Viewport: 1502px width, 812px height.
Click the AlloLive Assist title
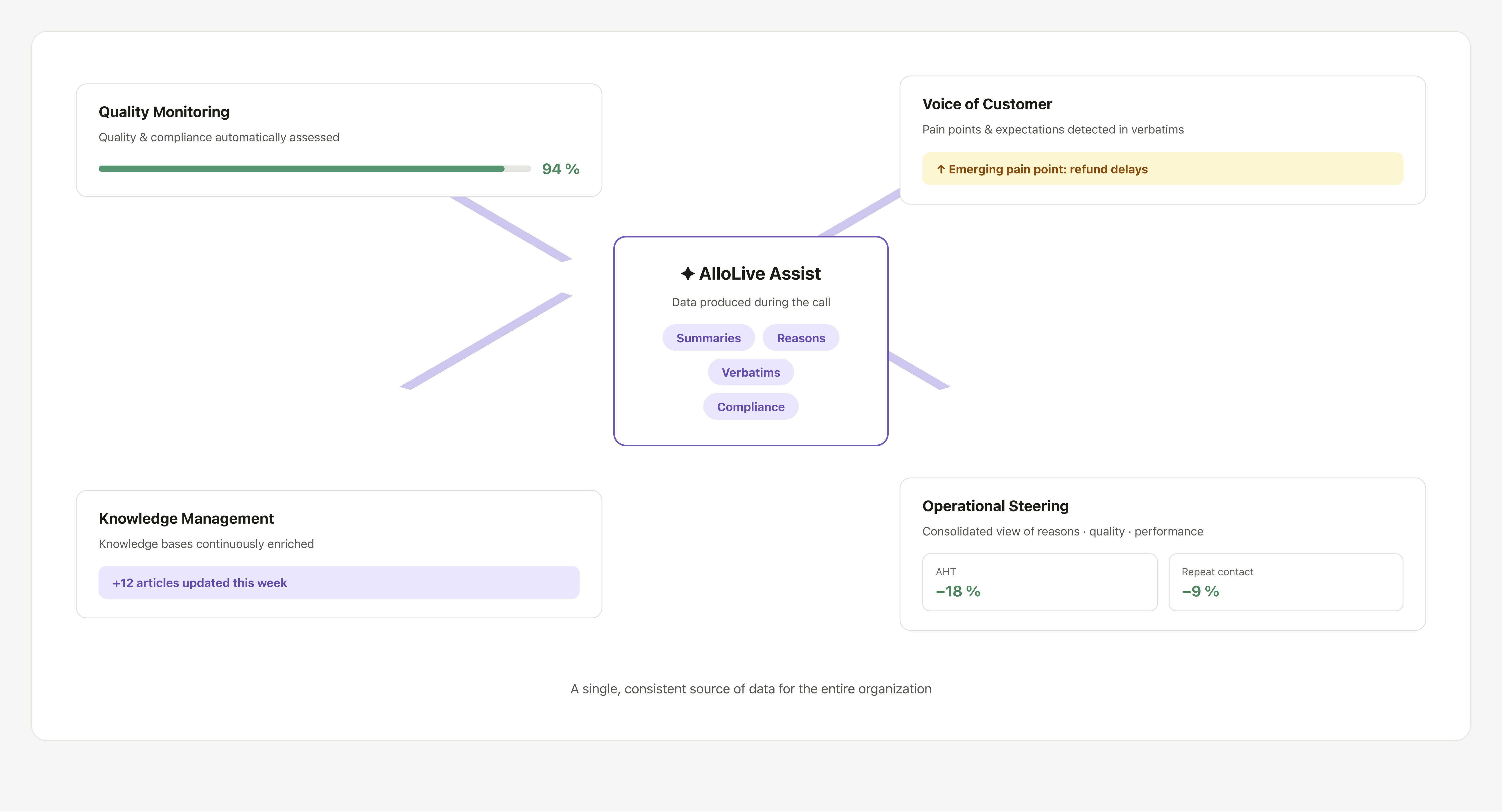click(760, 274)
